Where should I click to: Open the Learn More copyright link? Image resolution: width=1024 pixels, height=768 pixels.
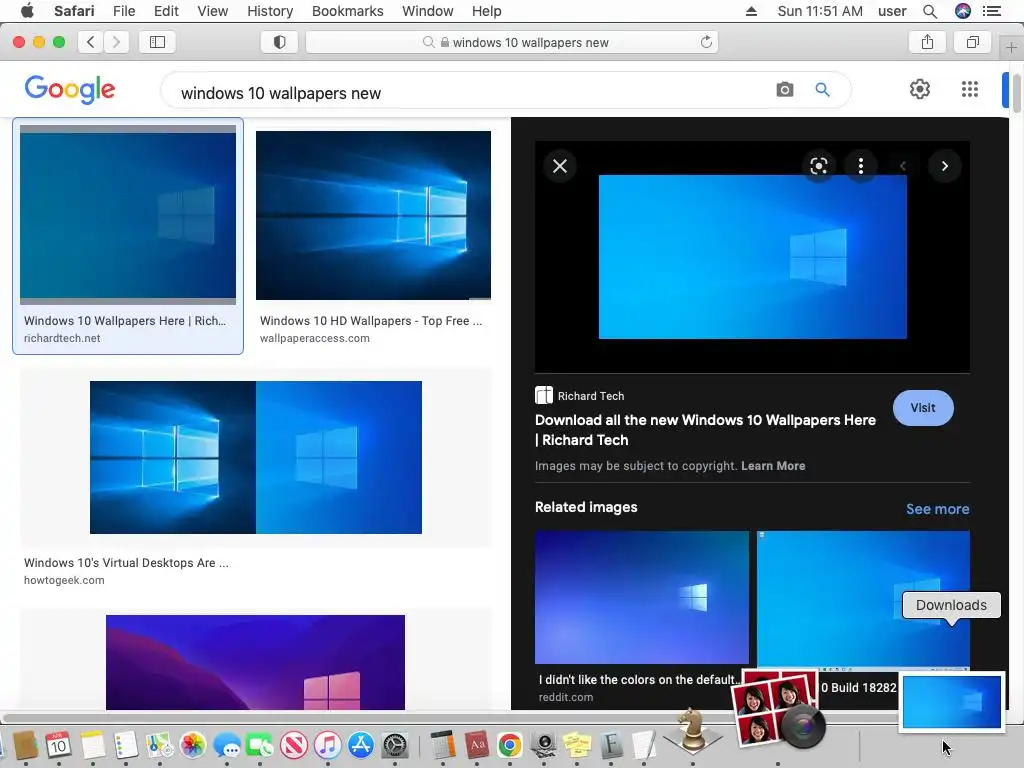coord(773,466)
